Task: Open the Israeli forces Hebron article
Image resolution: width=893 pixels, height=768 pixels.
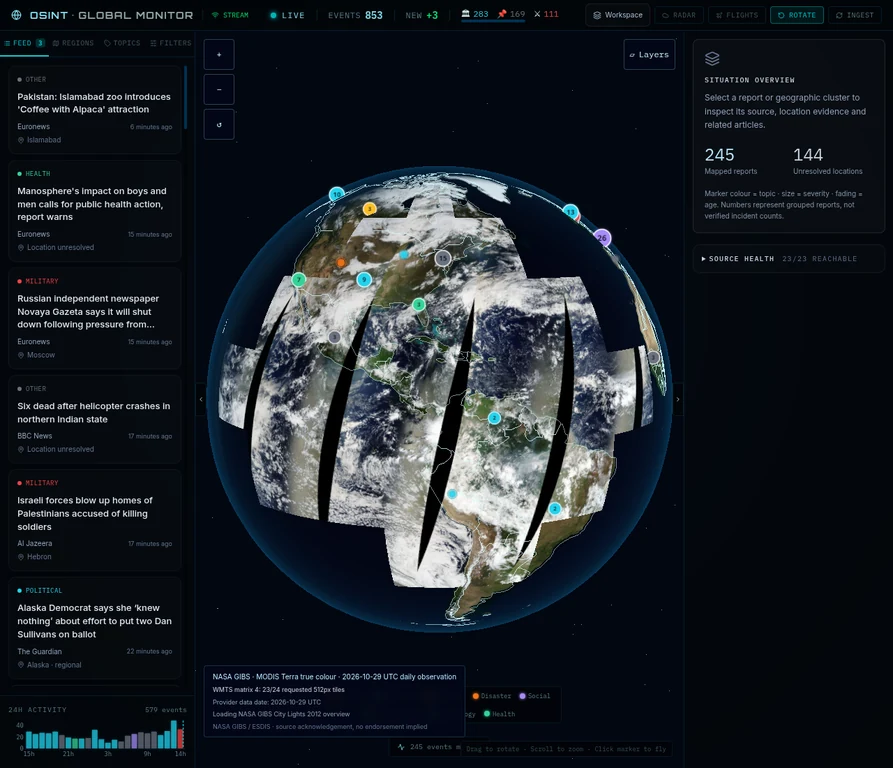Action: point(95,520)
